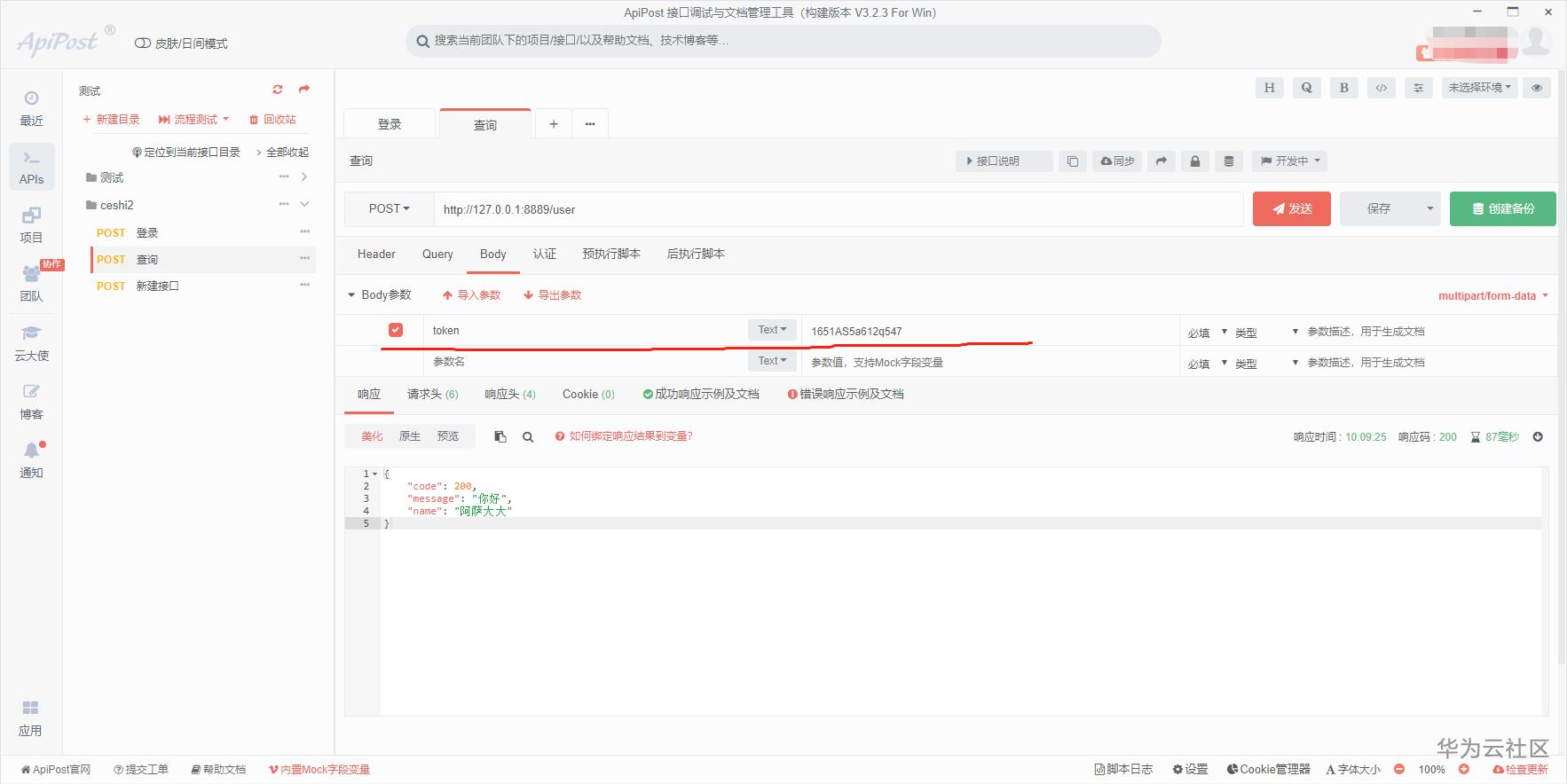Open the 流程测试 dropdown
The image size is (1567, 784).
point(193,119)
